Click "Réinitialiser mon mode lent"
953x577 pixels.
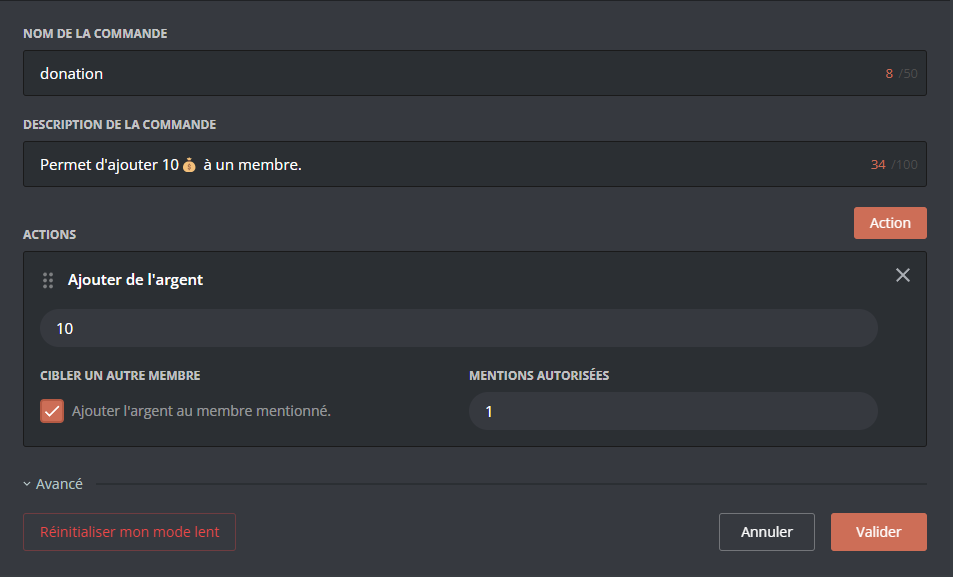pyautogui.click(x=129, y=531)
